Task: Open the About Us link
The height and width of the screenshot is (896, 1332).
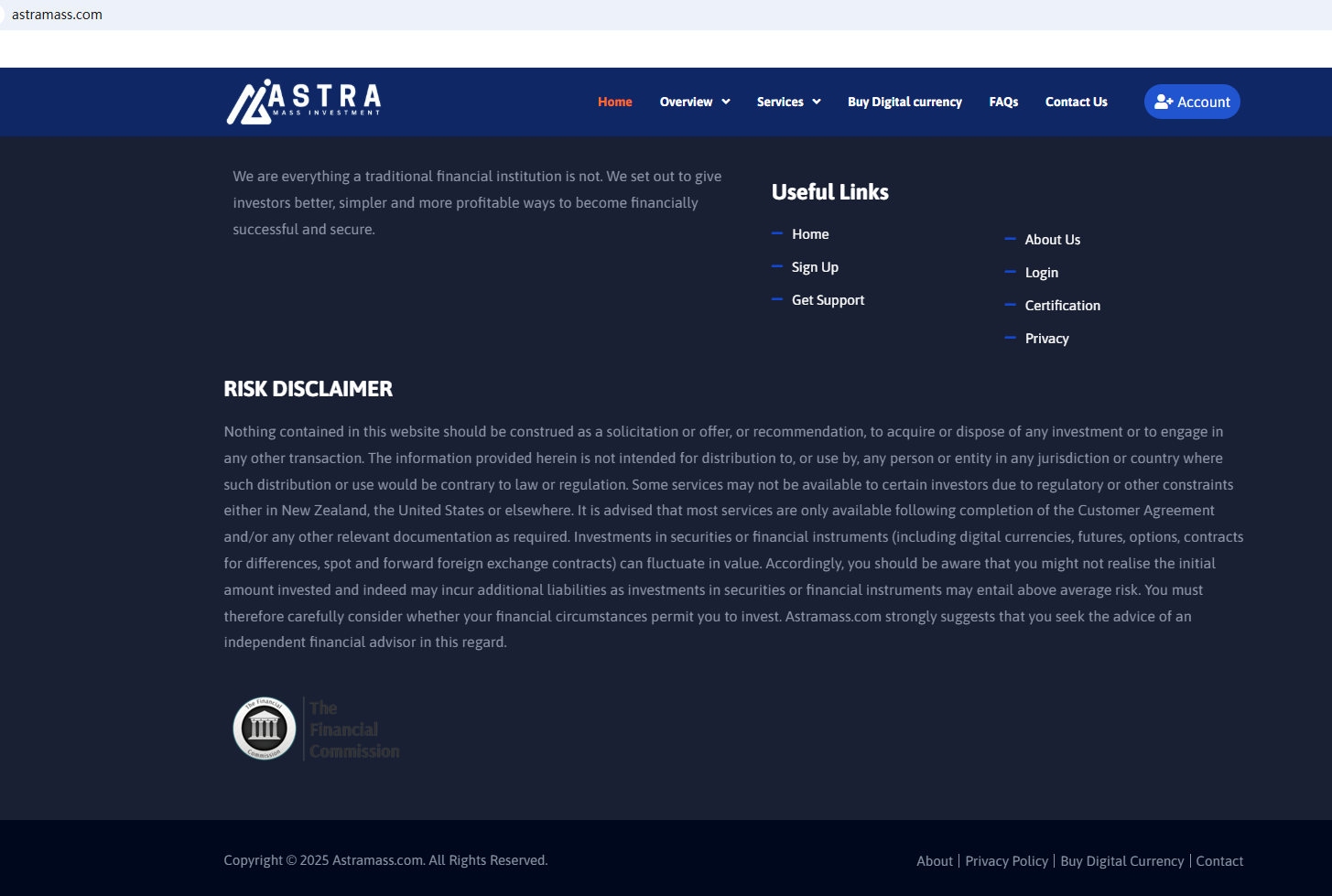Action: (x=1053, y=240)
